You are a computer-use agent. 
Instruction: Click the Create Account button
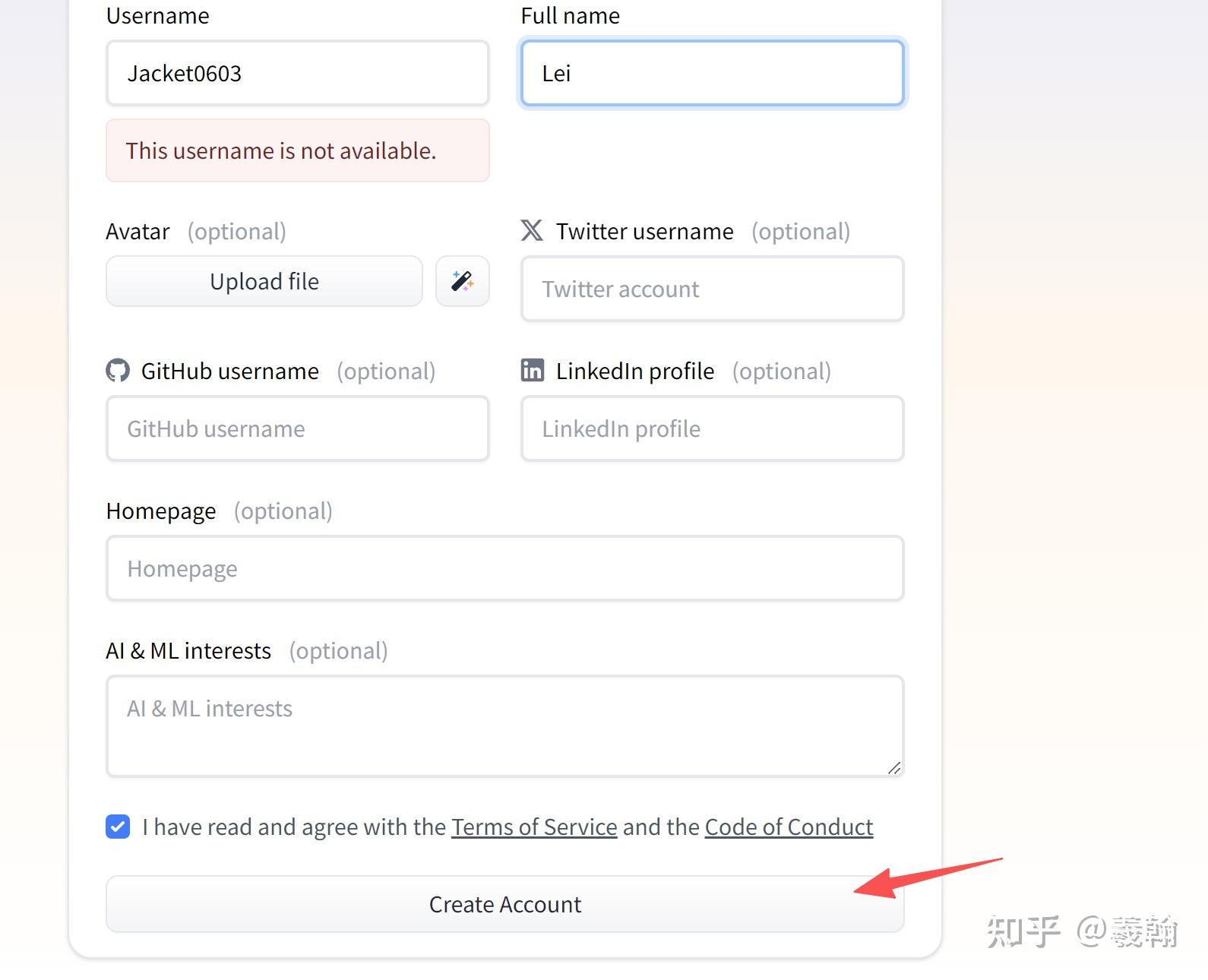tap(504, 904)
